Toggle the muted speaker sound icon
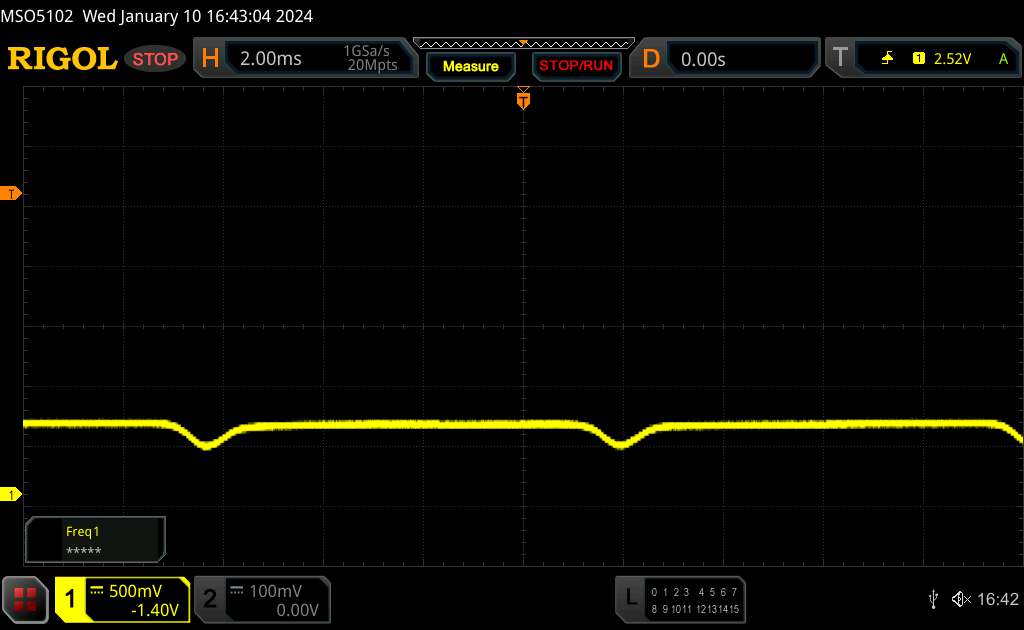This screenshot has height=630, width=1024. (x=961, y=599)
